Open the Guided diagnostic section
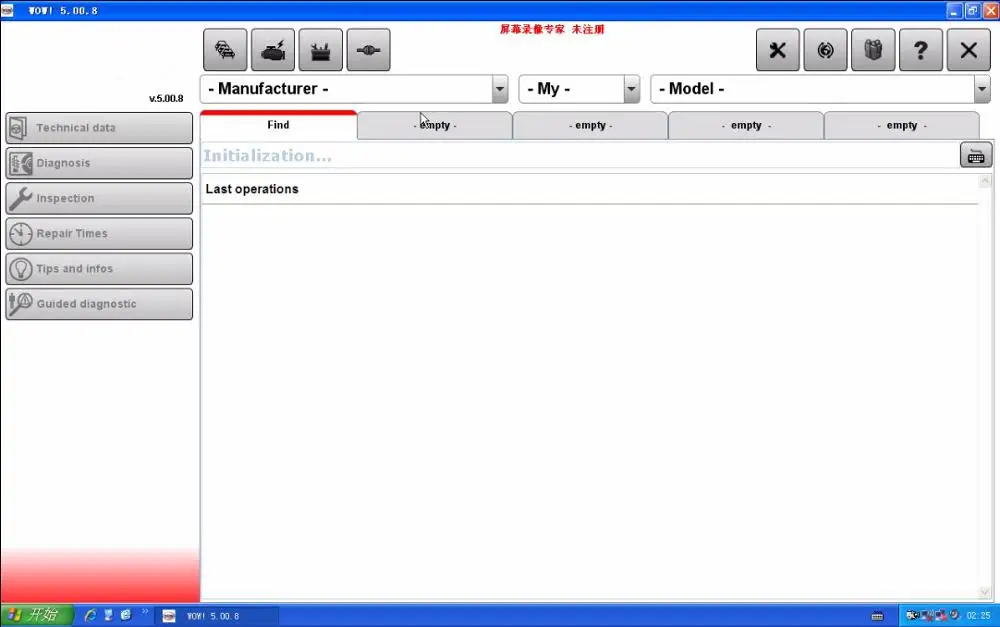The height and width of the screenshot is (627, 1000). (x=99, y=304)
